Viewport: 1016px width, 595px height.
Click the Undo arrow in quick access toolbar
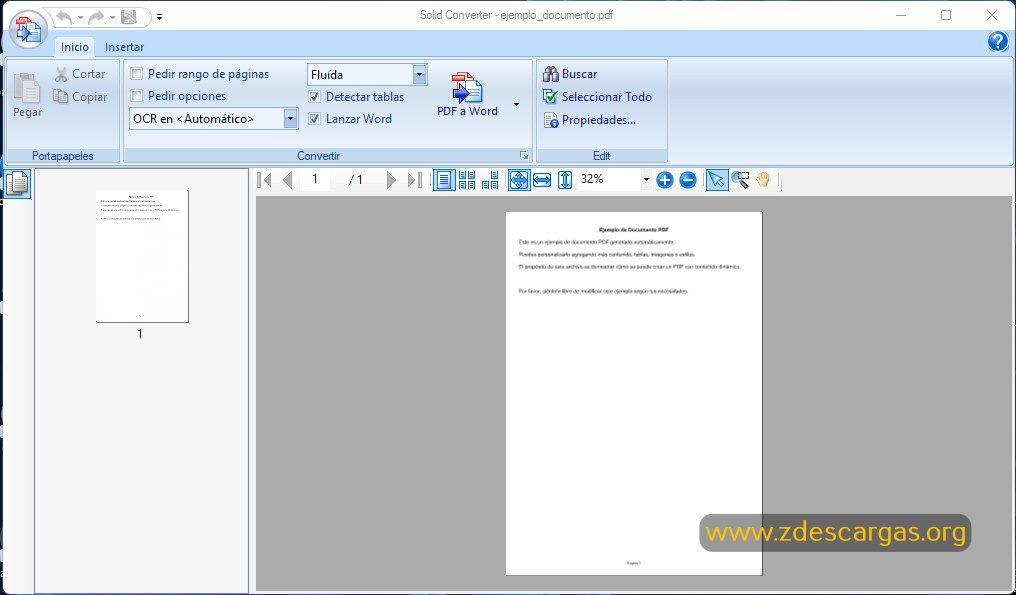pos(64,18)
